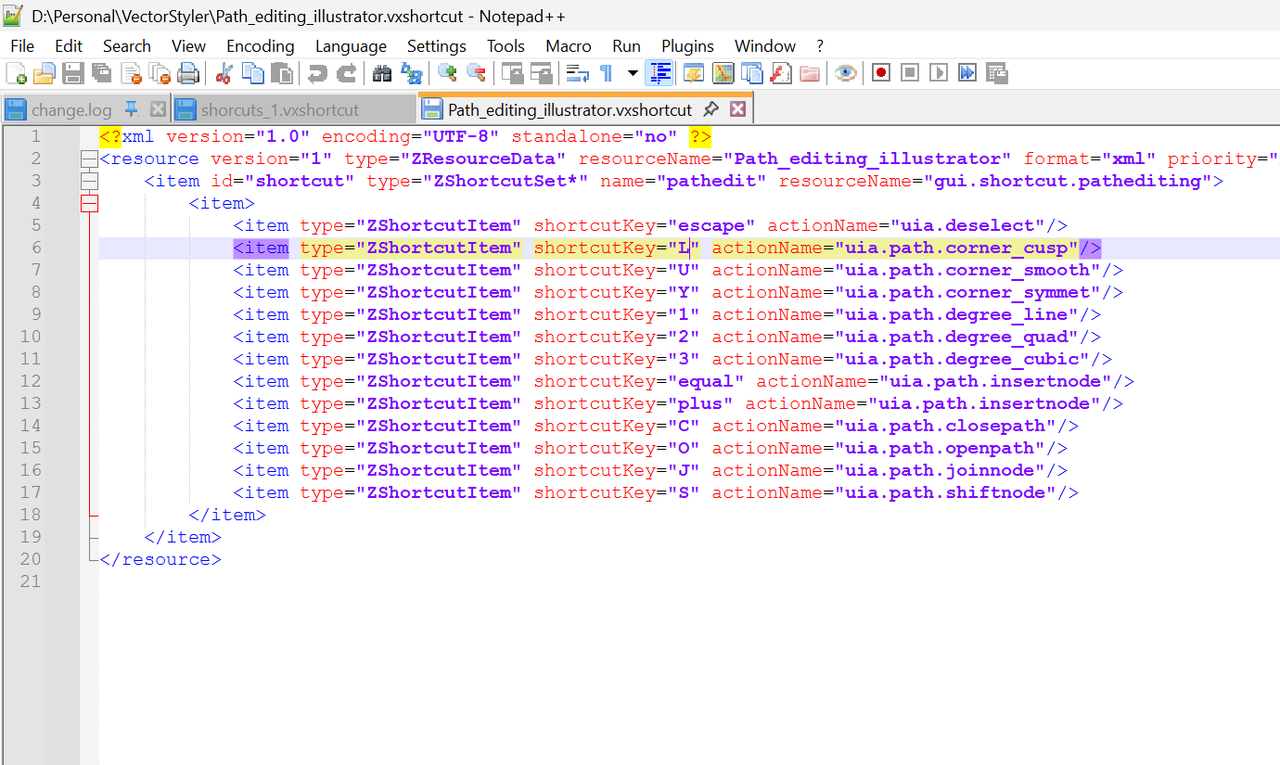
Task: Open the show-symbols dropdown arrow
Action: 632,73
